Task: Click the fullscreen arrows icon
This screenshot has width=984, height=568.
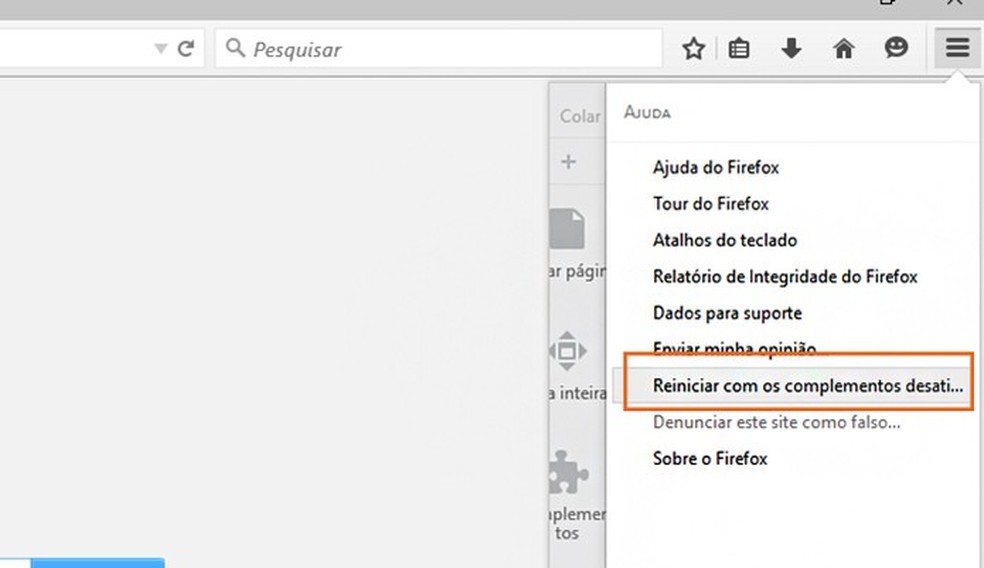Action: [x=567, y=351]
